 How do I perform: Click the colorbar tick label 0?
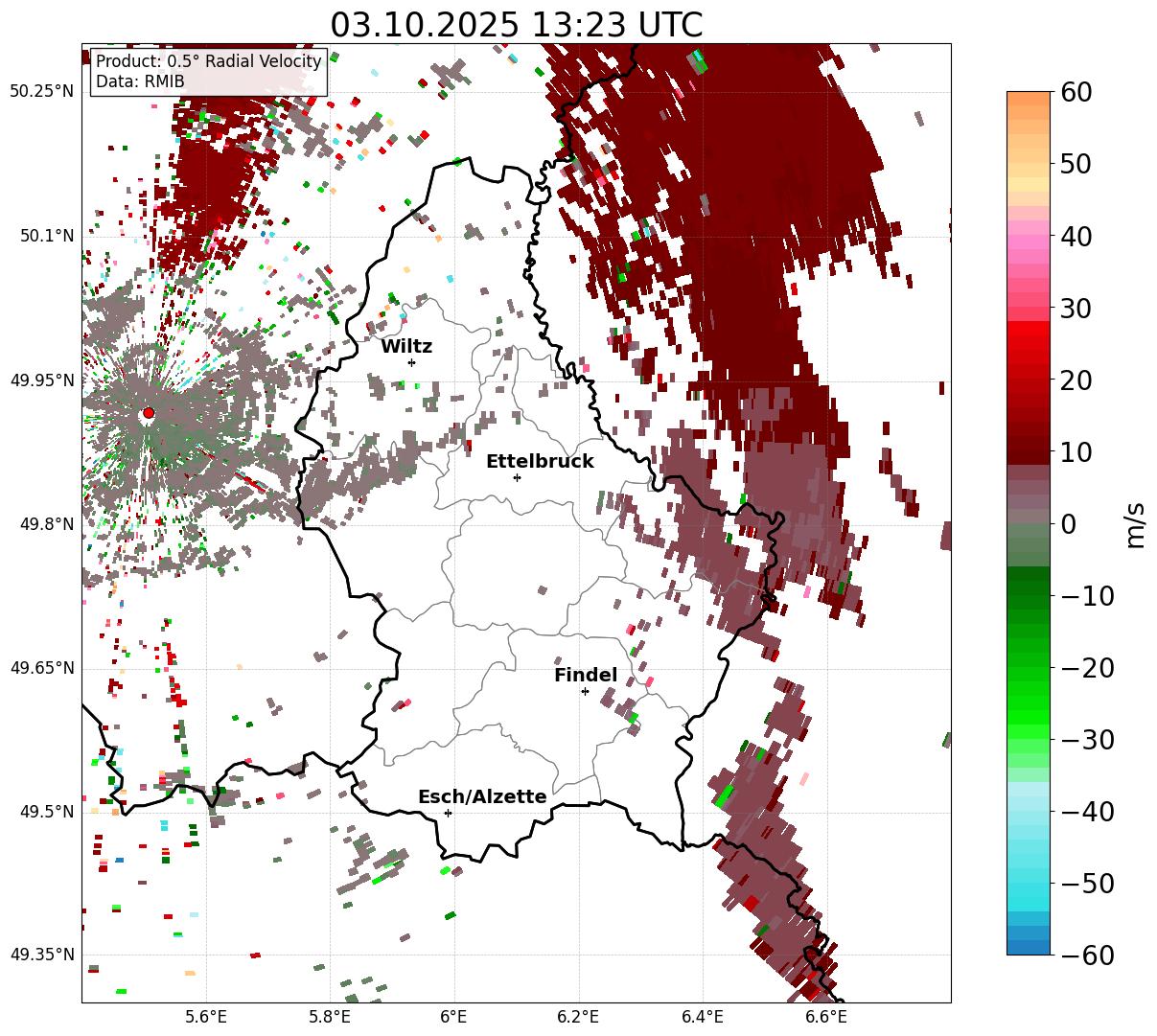pyautogui.click(x=1069, y=523)
